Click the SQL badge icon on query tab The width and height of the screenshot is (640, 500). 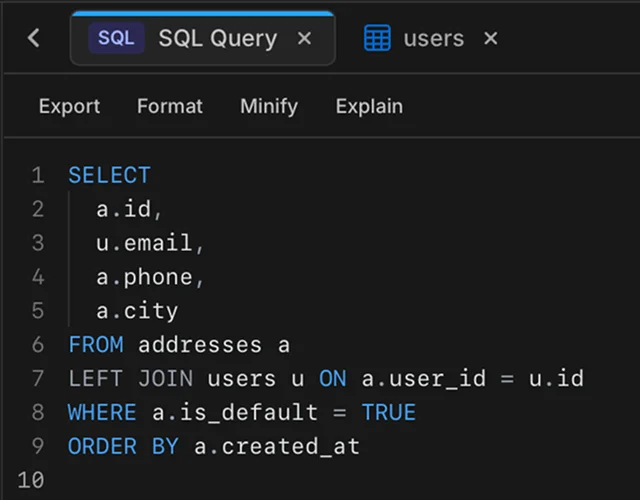pyautogui.click(x=116, y=38)
